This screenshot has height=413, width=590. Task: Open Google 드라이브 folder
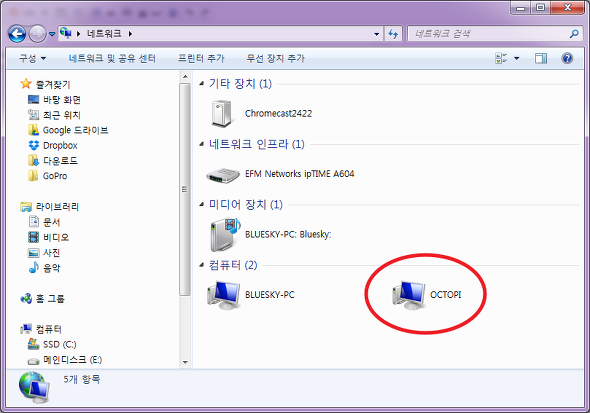75,130
